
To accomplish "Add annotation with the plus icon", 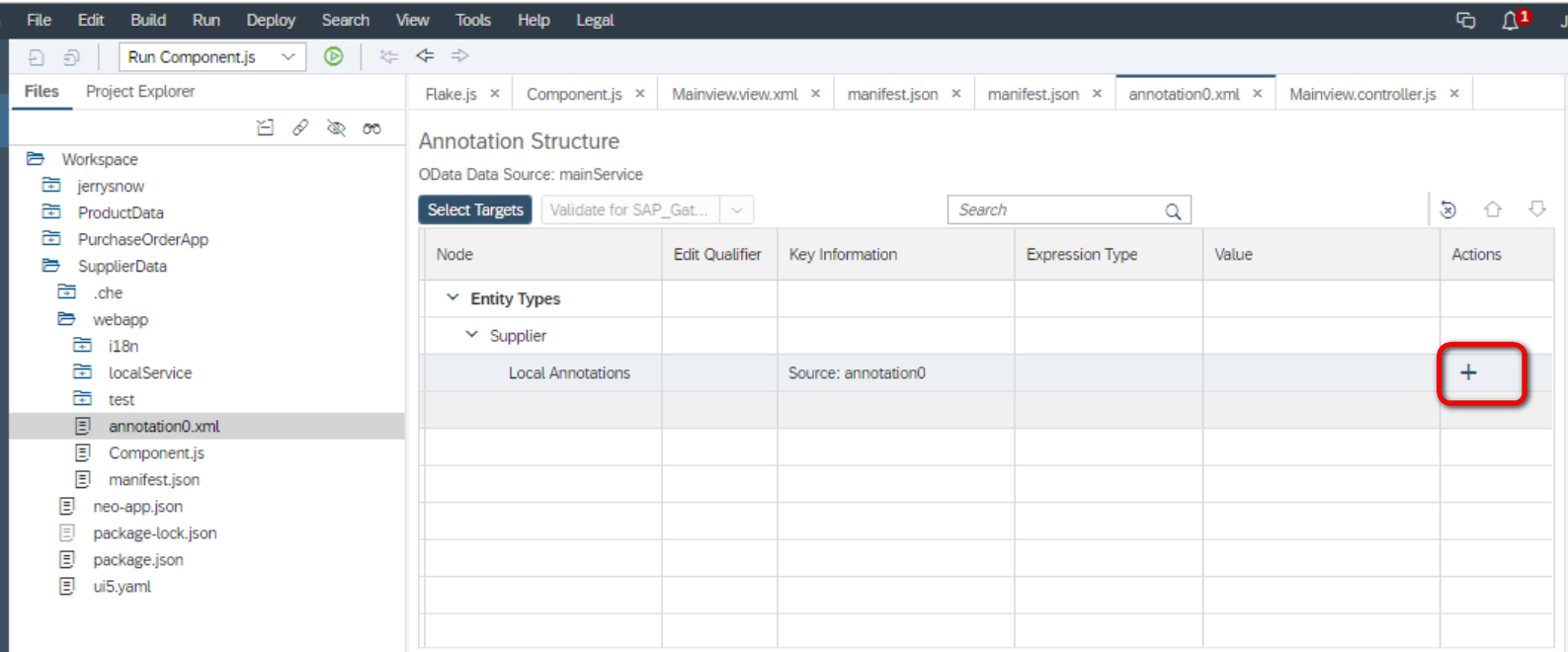I will tap(1468, 372).
